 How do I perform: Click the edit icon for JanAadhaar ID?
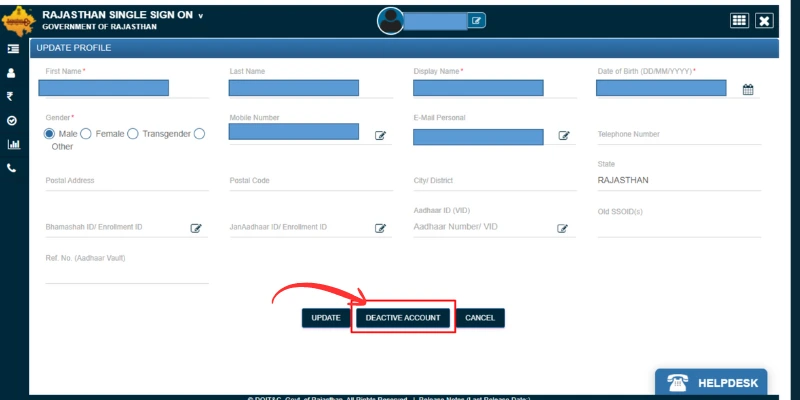[380, 228]
